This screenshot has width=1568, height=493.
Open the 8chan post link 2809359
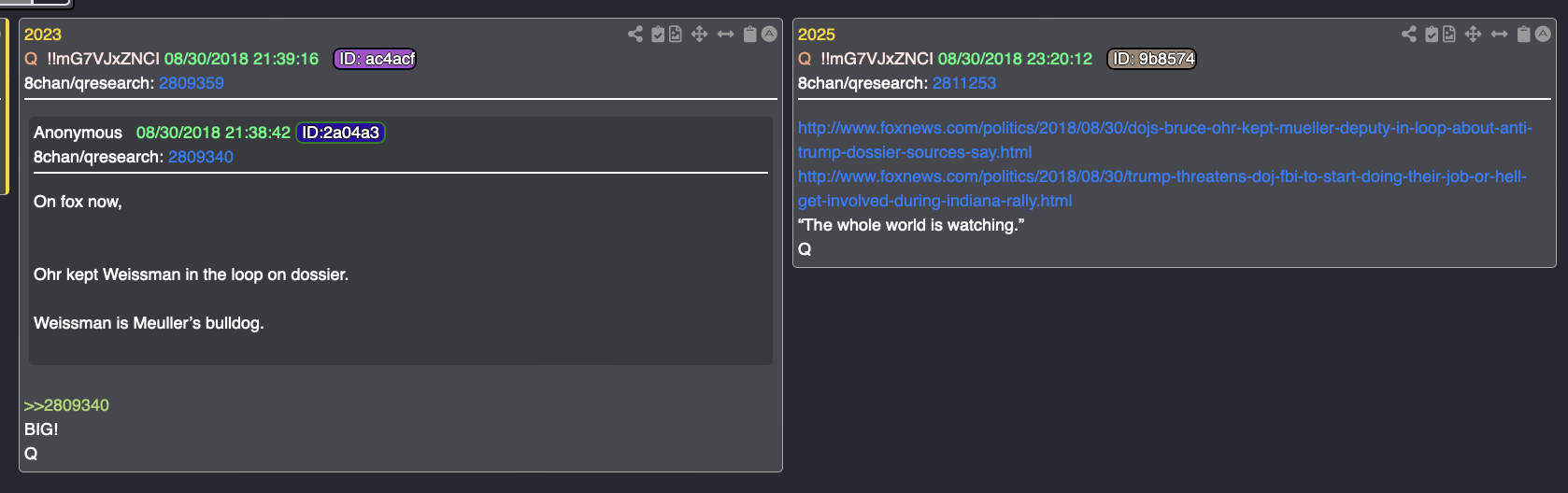point(191,83)
